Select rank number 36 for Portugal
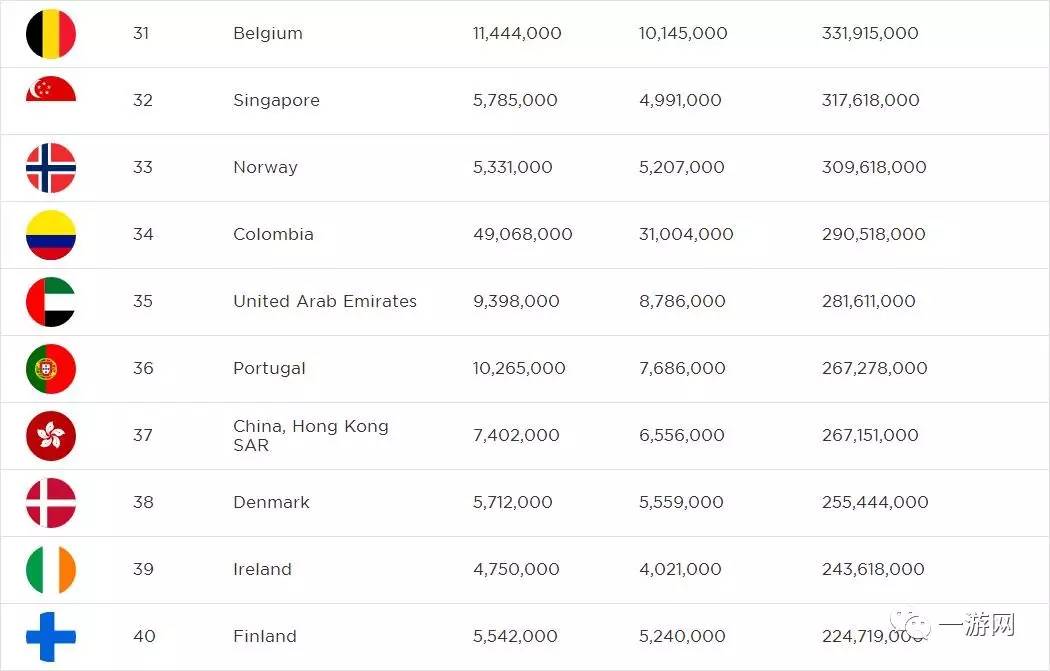Image resolution: width=1050 pixels, height=671 pixels. tap(143, 369)
